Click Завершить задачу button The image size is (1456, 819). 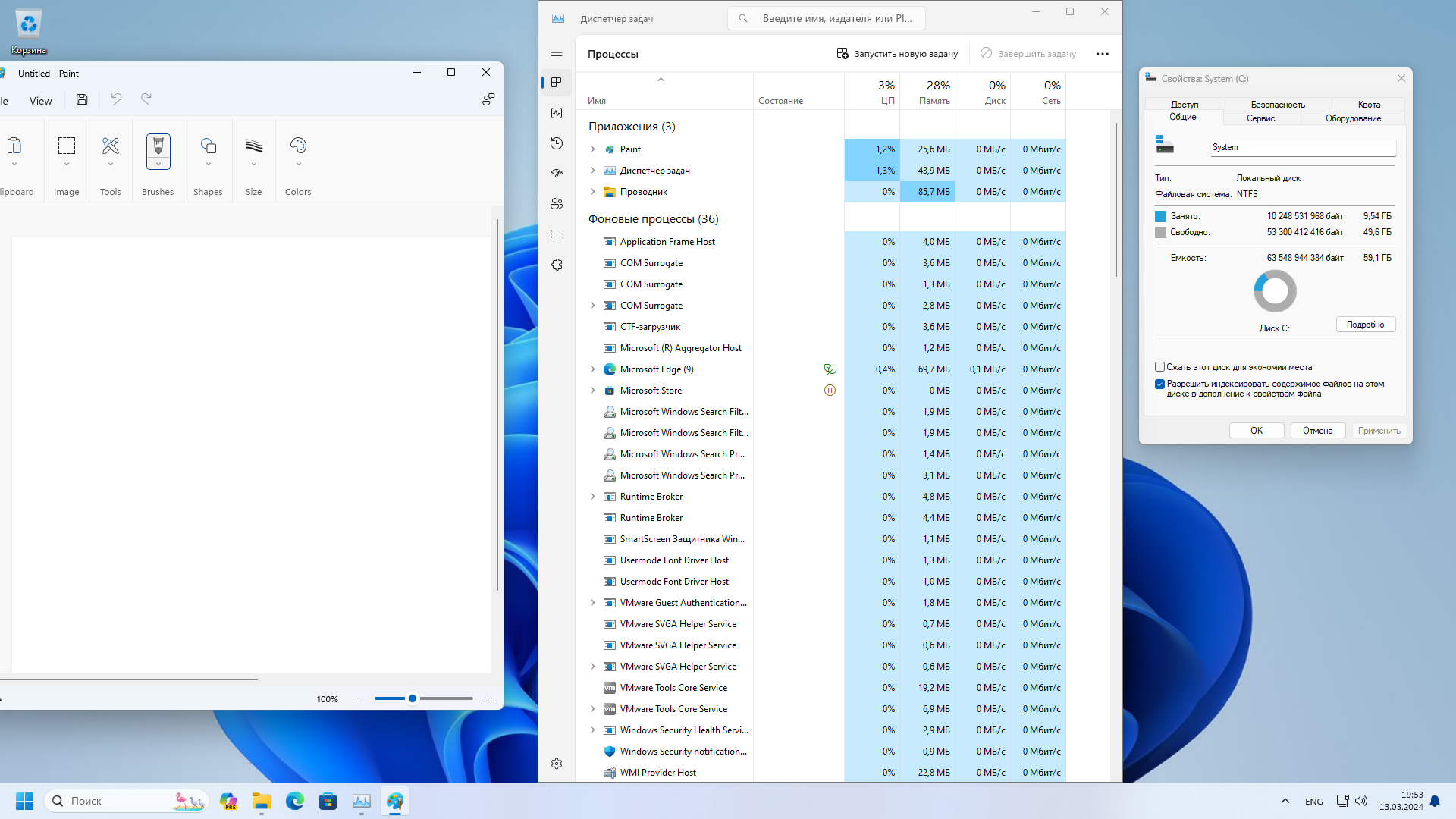click(x=1028, y=54)
